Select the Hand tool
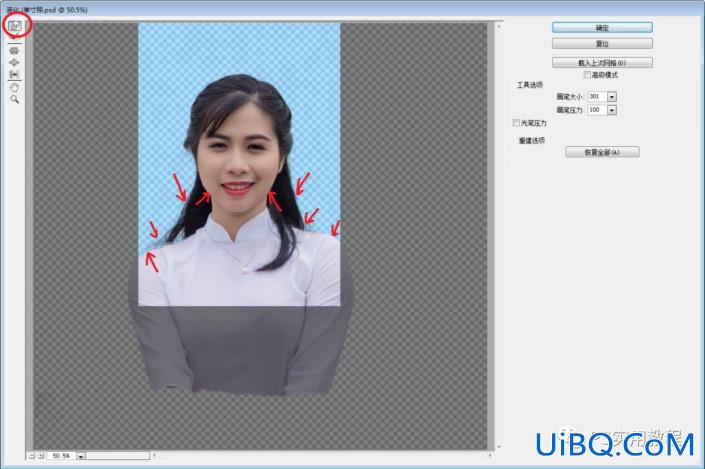Screen dimensions: 705x469 [14, 87]
